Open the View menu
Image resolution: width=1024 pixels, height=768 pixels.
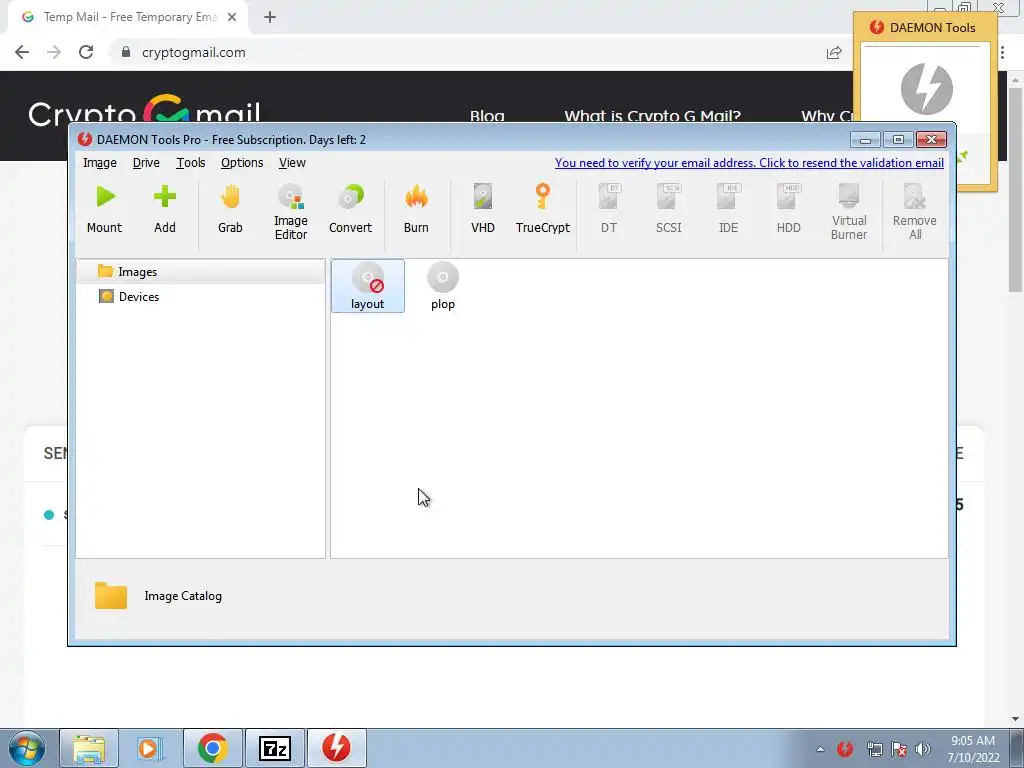(x=292, y=163)
